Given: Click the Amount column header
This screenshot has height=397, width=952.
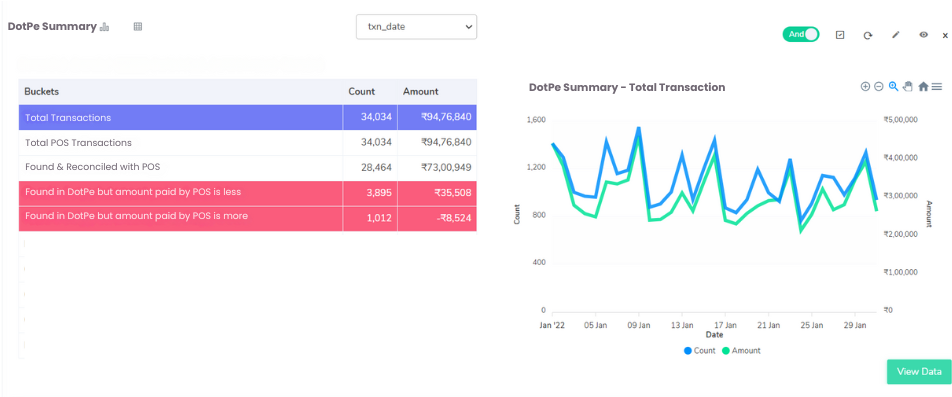Looking at the screenshot, I should pyautogui.click(x=421, y=92).
